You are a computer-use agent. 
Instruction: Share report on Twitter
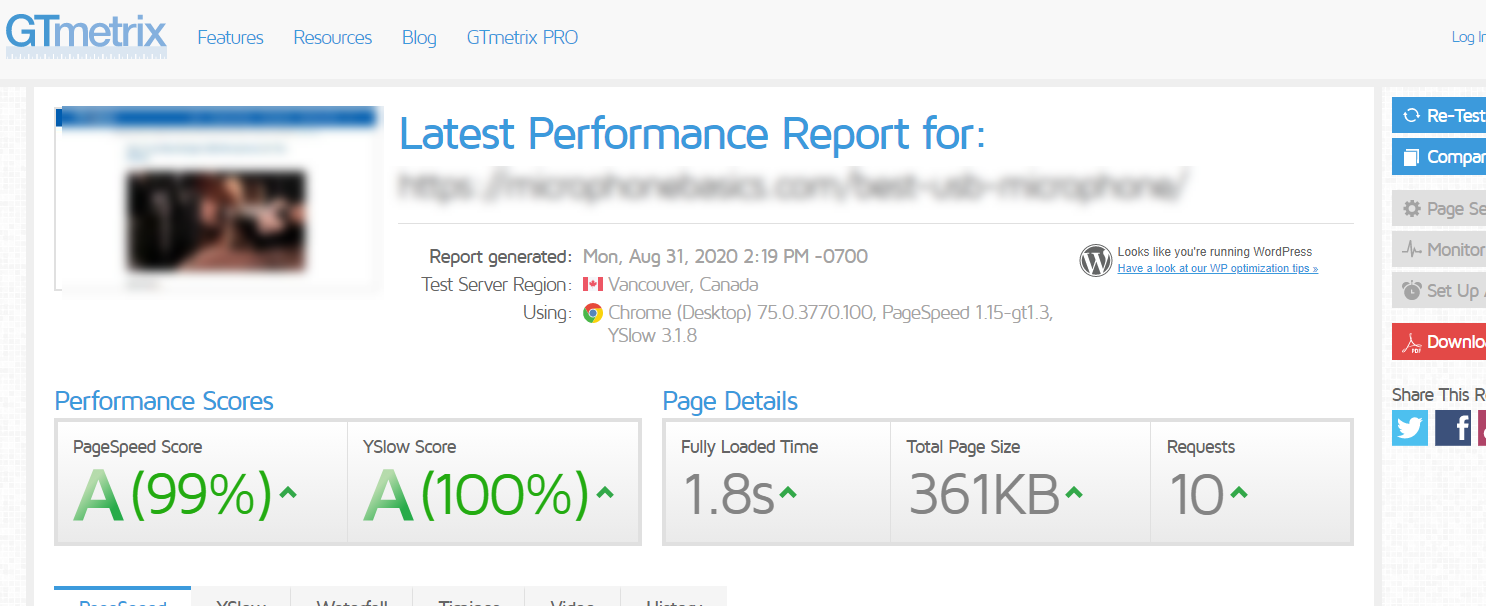[1410, 428]
